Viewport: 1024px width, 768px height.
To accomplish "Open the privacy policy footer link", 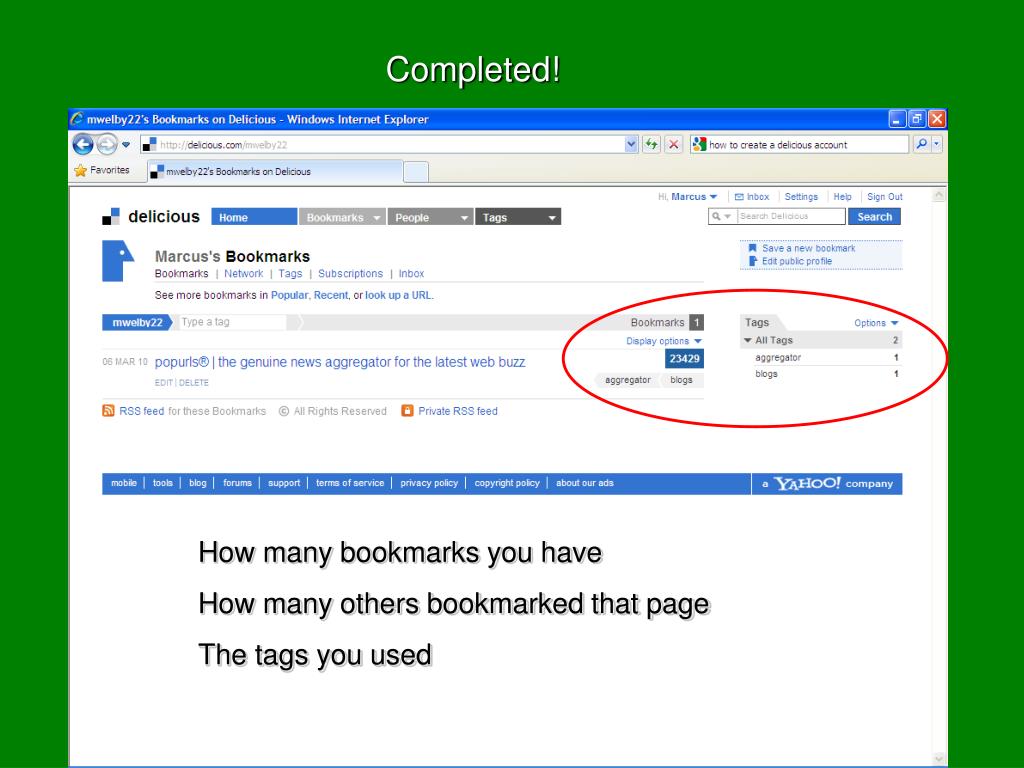I will 429,483.
